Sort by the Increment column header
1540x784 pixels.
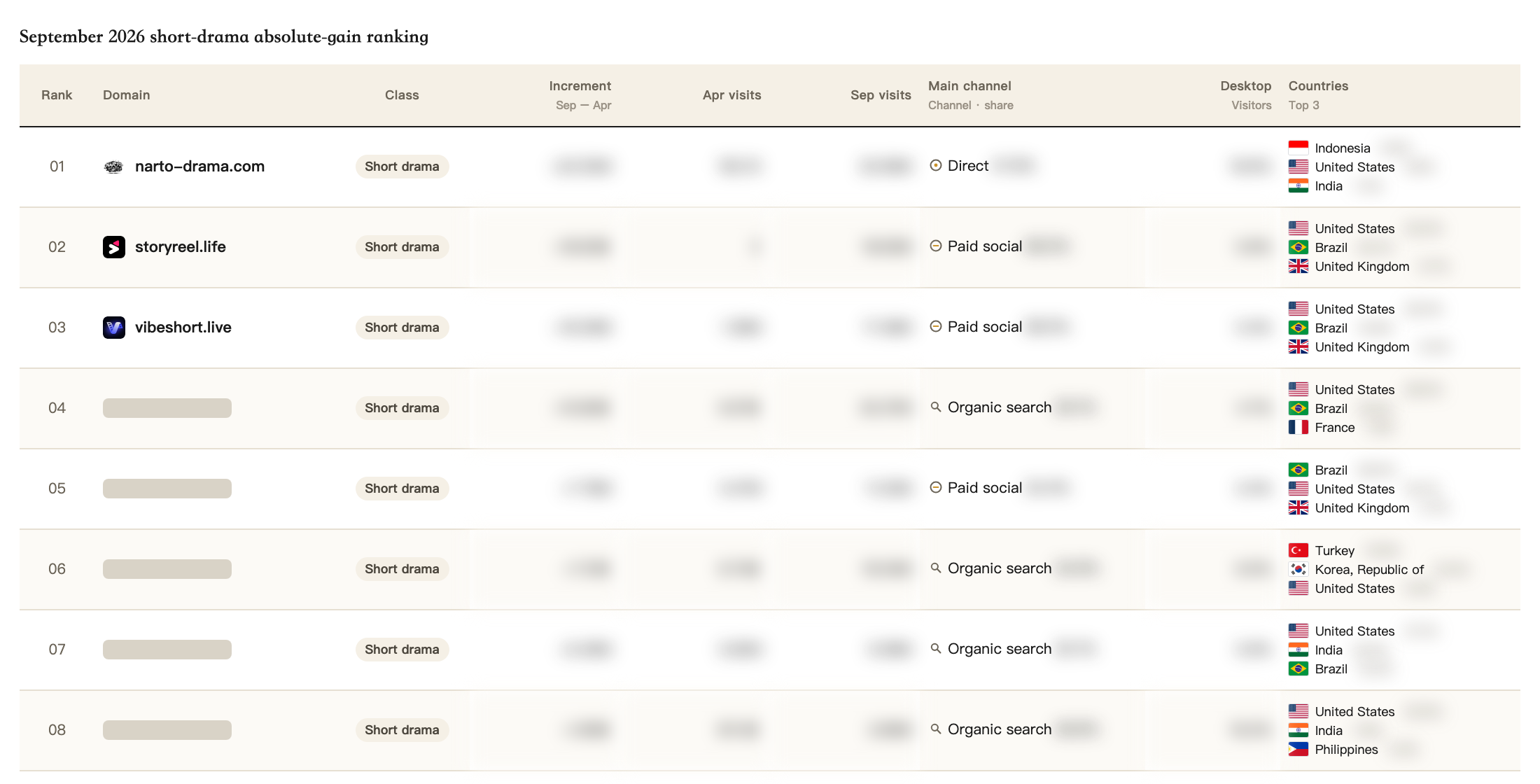coord(580,94)
